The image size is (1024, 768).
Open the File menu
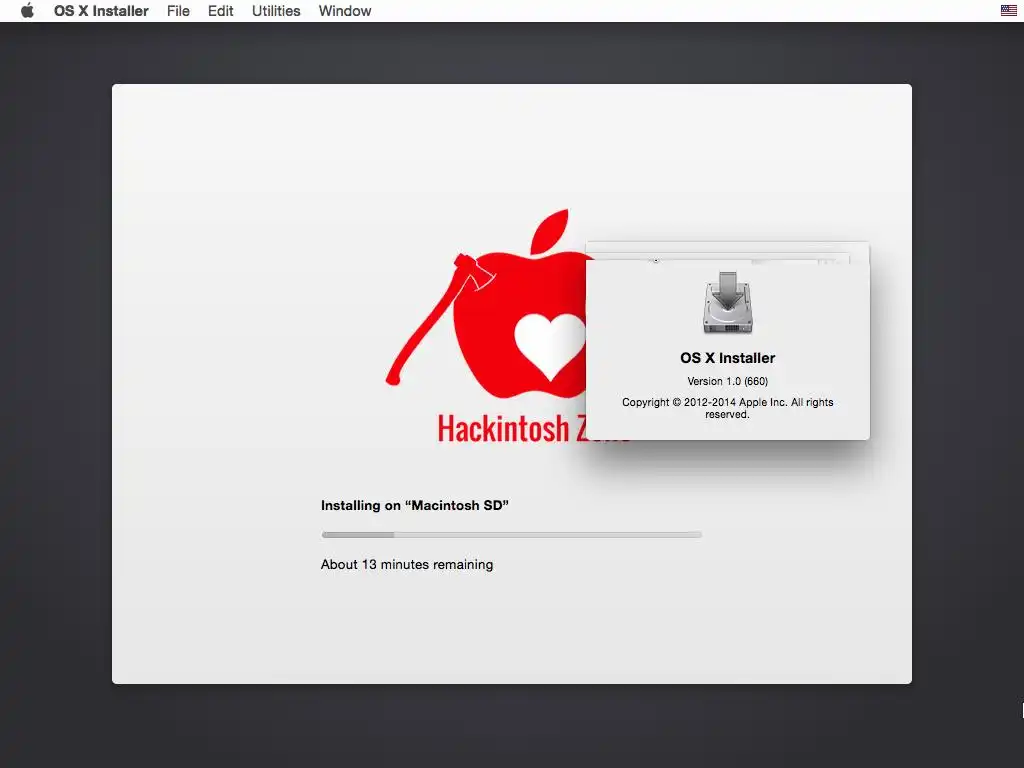[178, 11]
